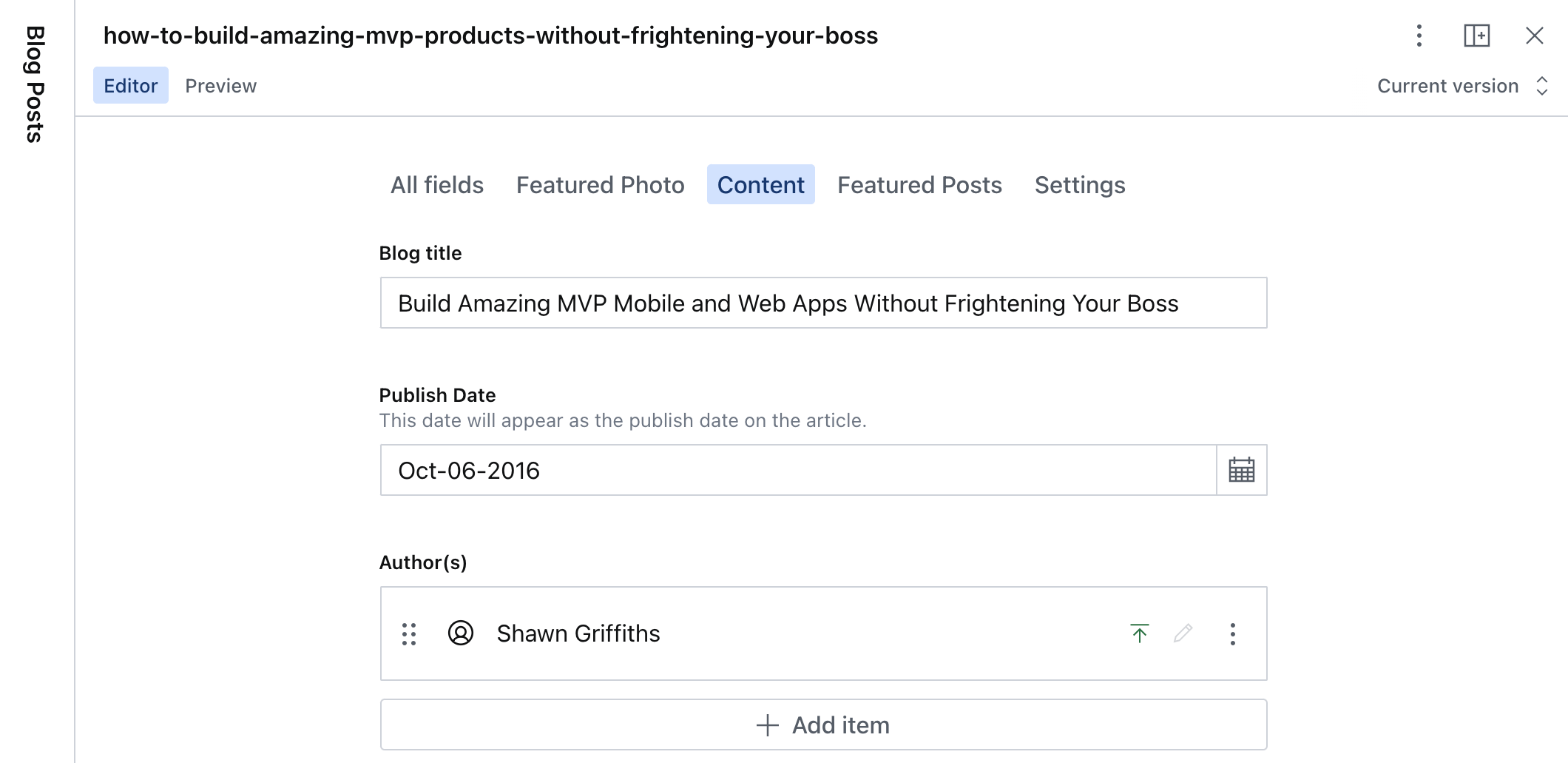The image size is (1568, 763).
Task: Click the split pane icon
Action: [x=1476, y=36]
